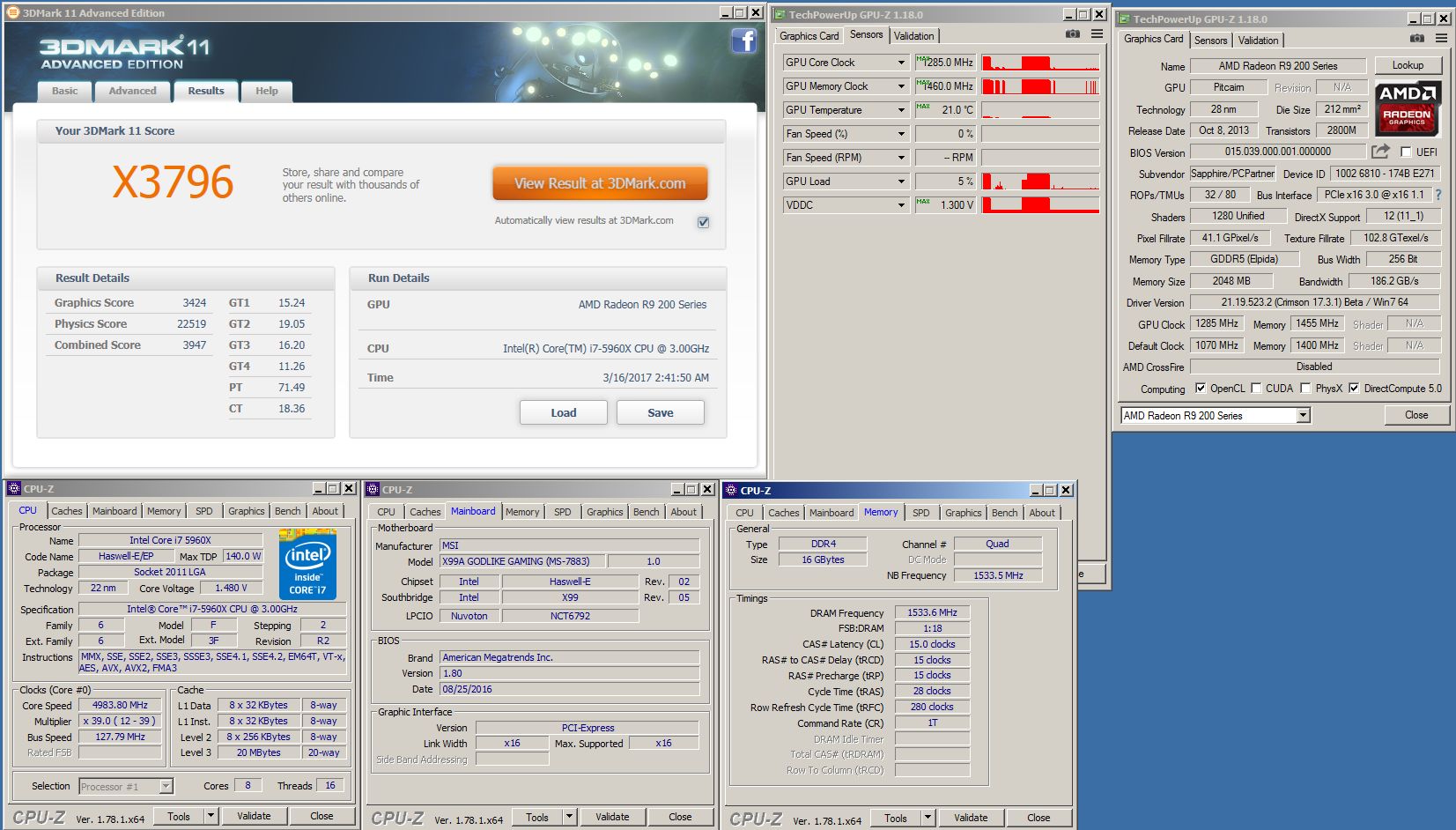Click Intel inside Core i7 logo
Image resolution: width=1456 pixels, height=830 pixels.
(307, 564)
